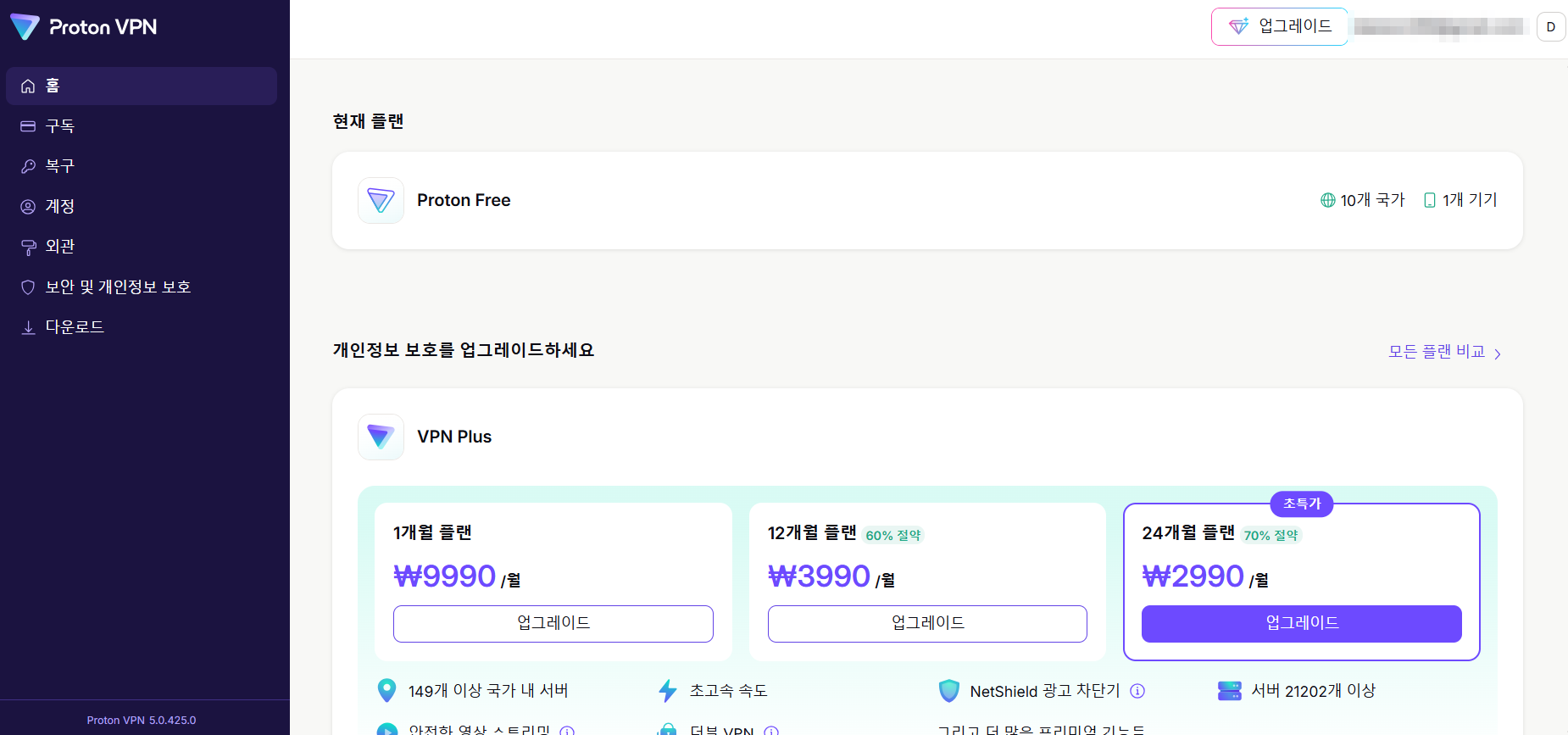The width and height of the screenshot is (1568, 735).
Task: Click the Proton VPN 5.0.425.0 version text
Action: tap(142, 721)
